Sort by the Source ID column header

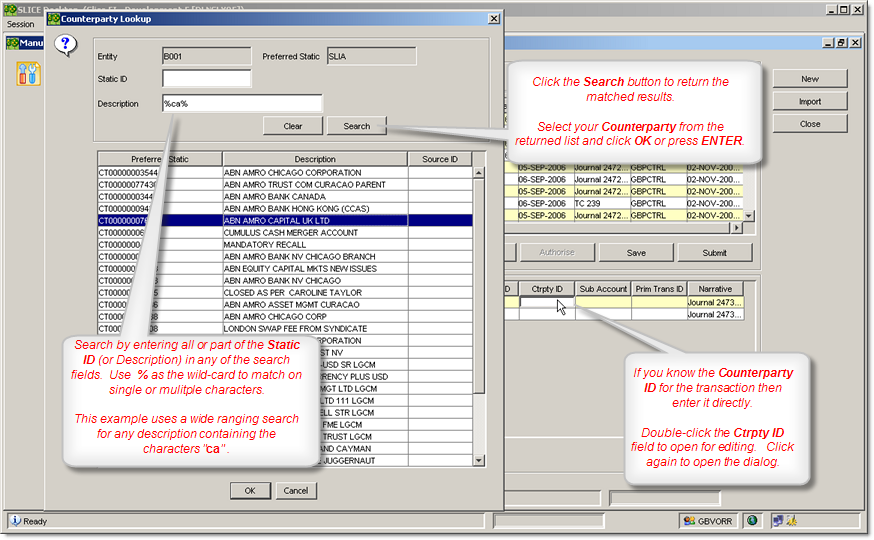point(439,159)
